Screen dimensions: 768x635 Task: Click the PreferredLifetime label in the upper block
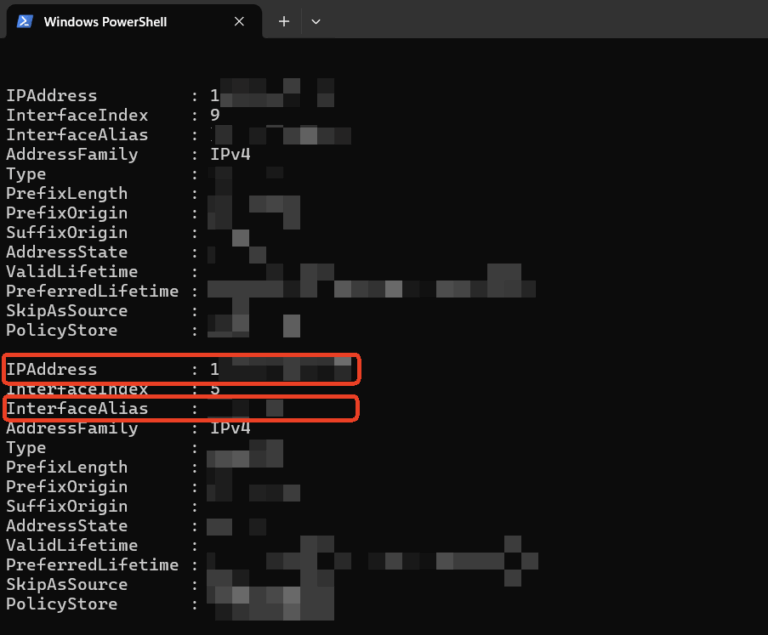92,292
